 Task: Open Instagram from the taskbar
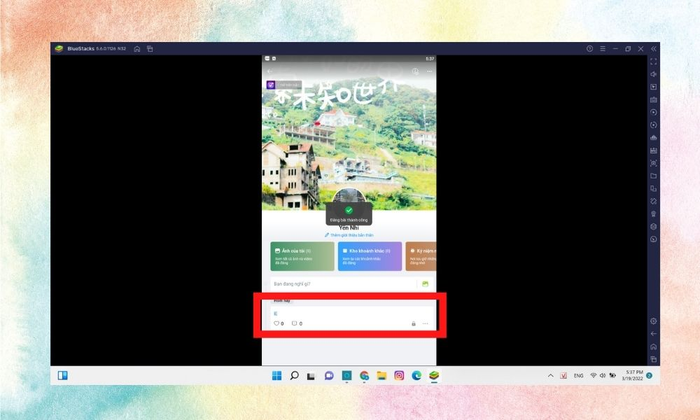(399, 376)
